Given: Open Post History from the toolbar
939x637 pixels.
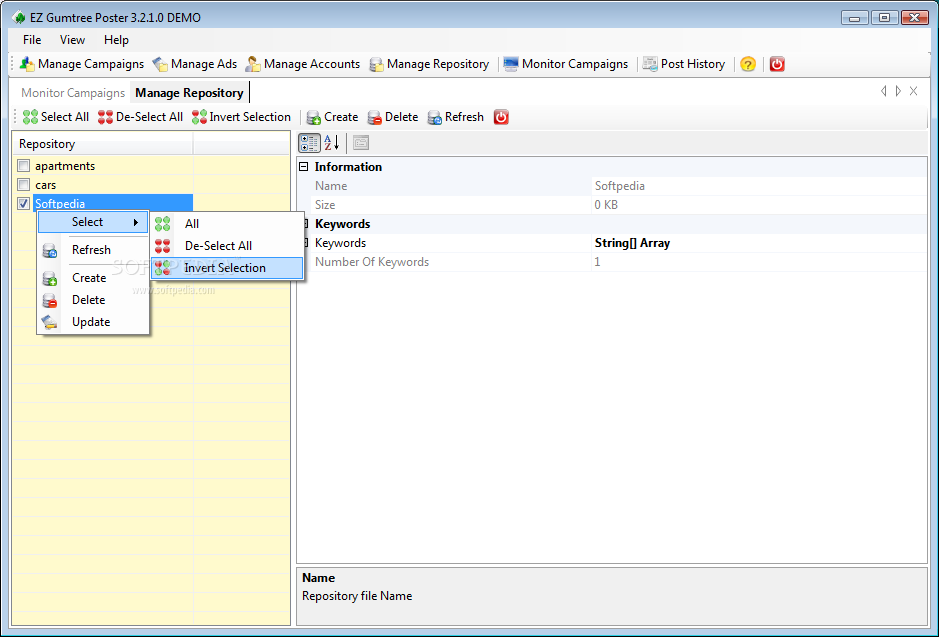Looking at the screenshot, I should (x=684, y=64).
